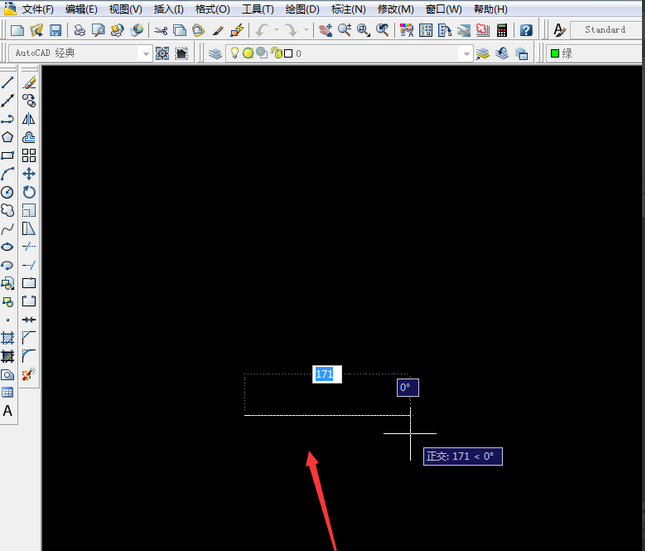Select the Polygon drawing tool
Image resolution: width=645 pixels, height=551 pixels.
tap(8, 137)
